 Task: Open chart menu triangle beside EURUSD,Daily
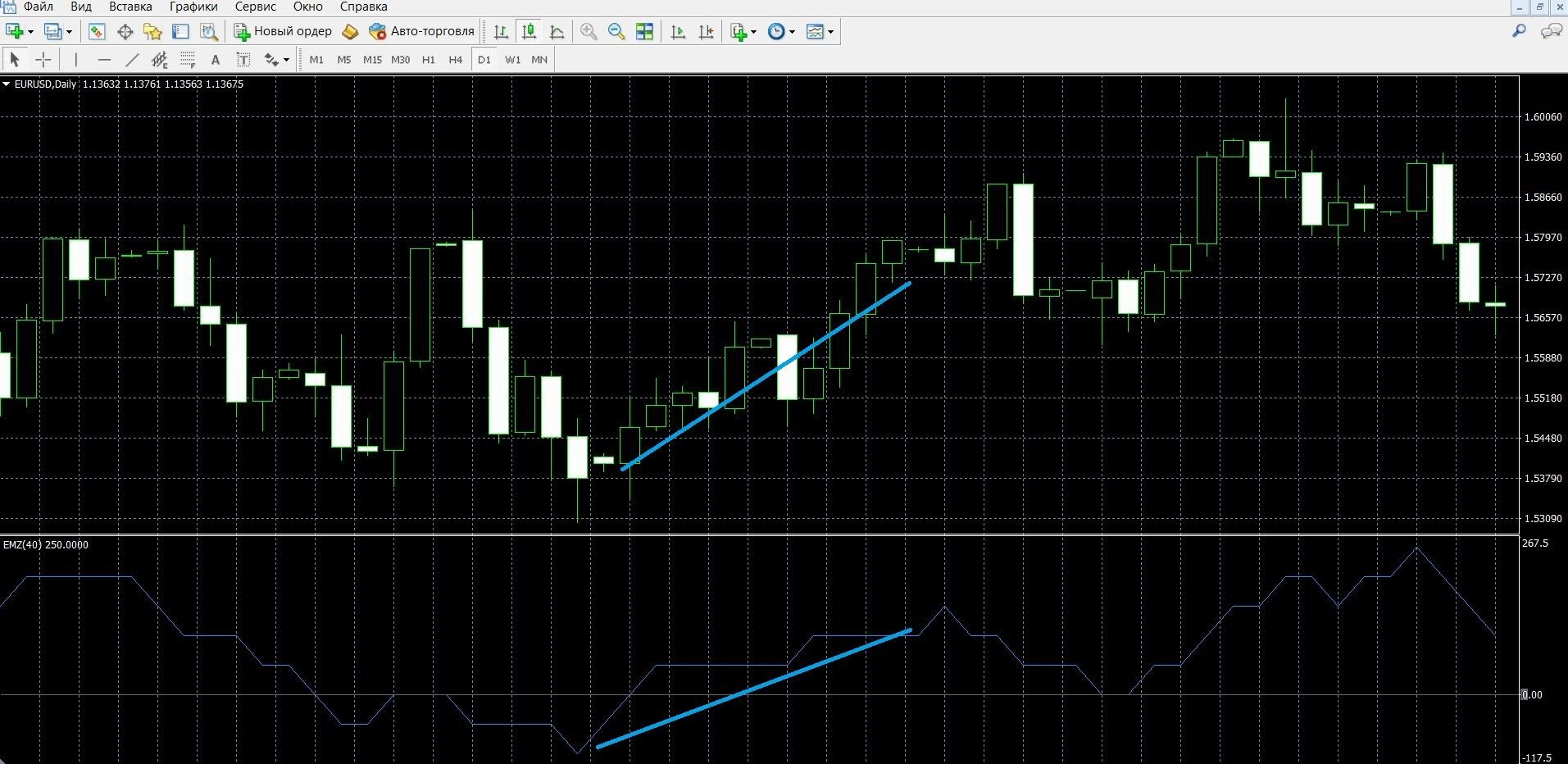tap(7, 84)
